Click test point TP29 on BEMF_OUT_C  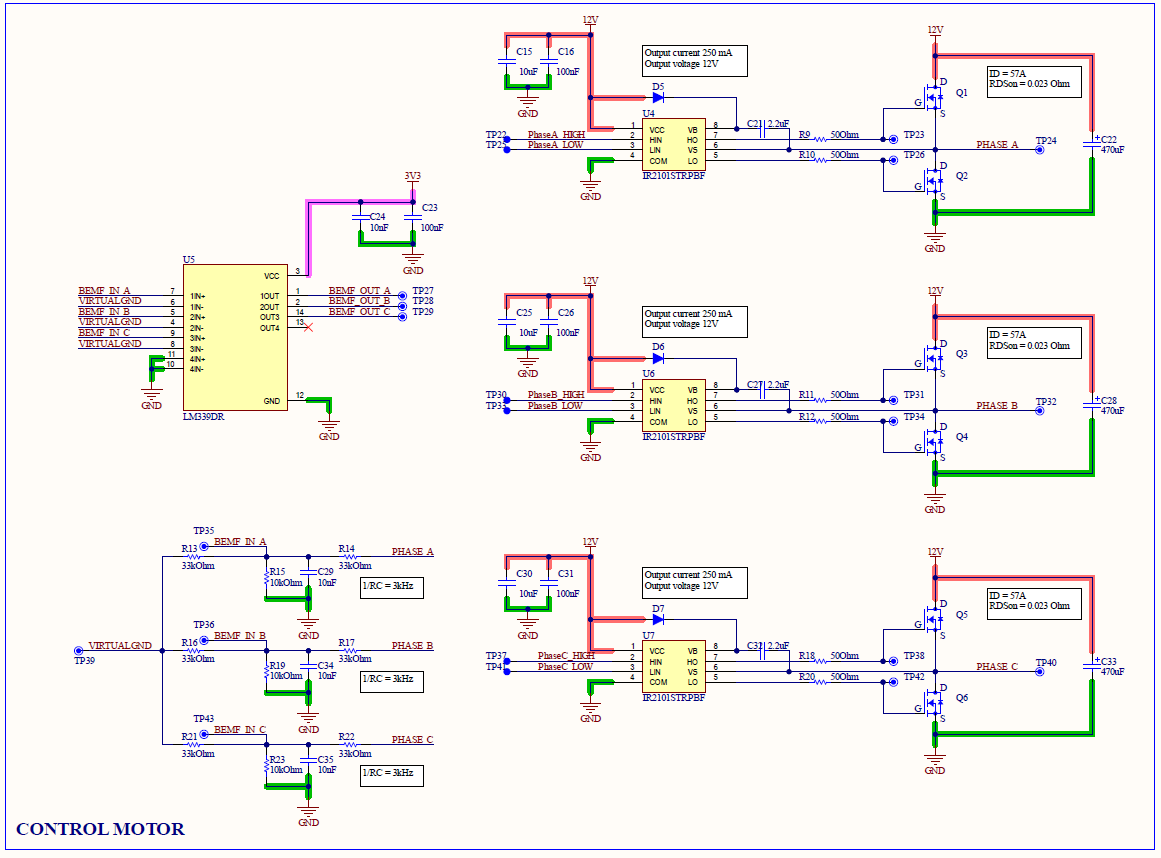(x=402, y=316)
